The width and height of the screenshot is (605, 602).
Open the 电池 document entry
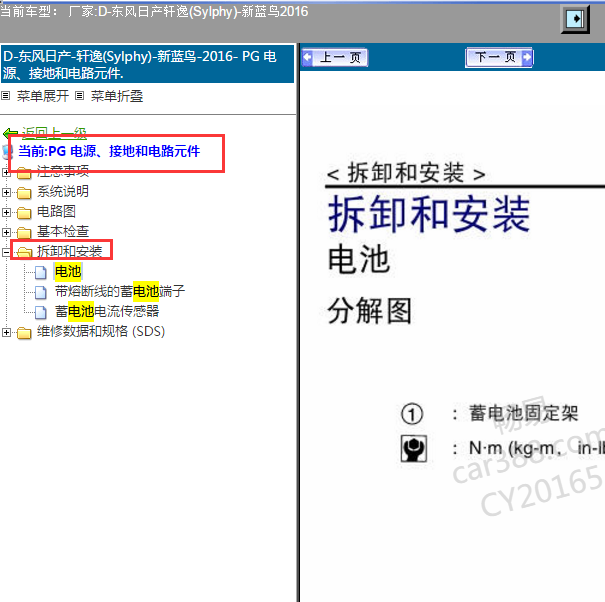tap(68, 271)
